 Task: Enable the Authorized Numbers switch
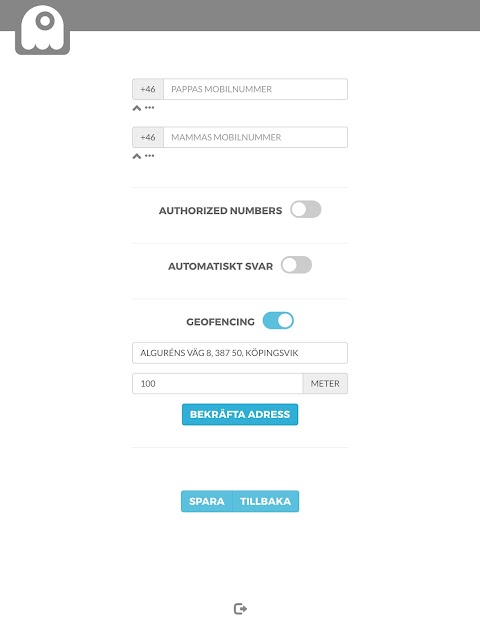(306, 209)
